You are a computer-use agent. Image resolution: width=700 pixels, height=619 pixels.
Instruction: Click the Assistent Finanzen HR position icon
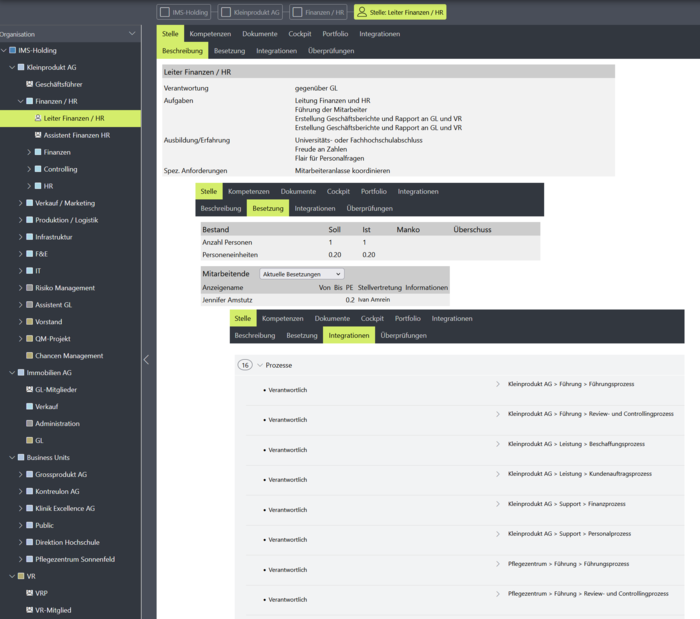[x=38, y=135]
